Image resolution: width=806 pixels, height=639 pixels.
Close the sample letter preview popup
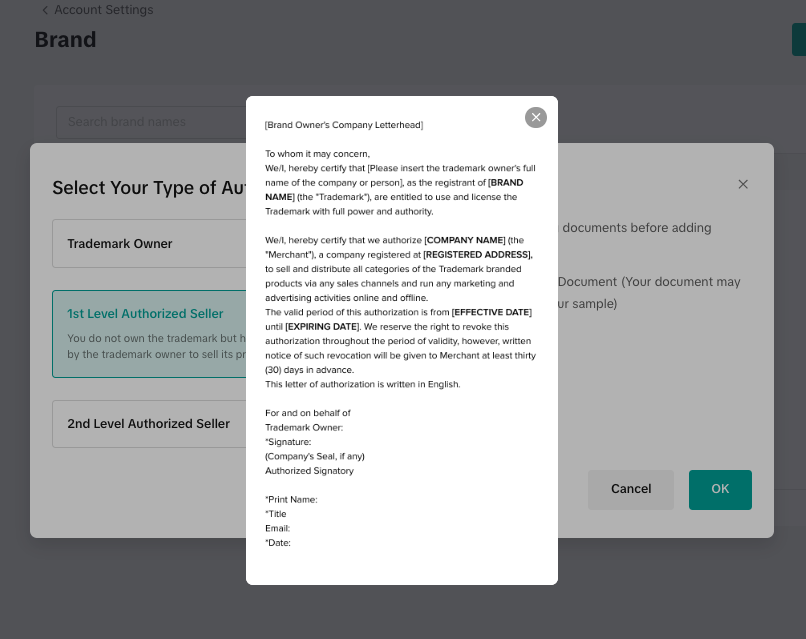pyautogui.click(x=536, y=117)
